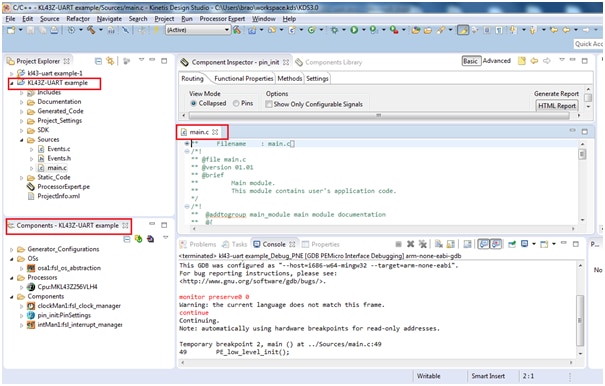Click the CpuMKL43Z256VLH4 processor icon
605x386 pixels.
tap(31, 287)
